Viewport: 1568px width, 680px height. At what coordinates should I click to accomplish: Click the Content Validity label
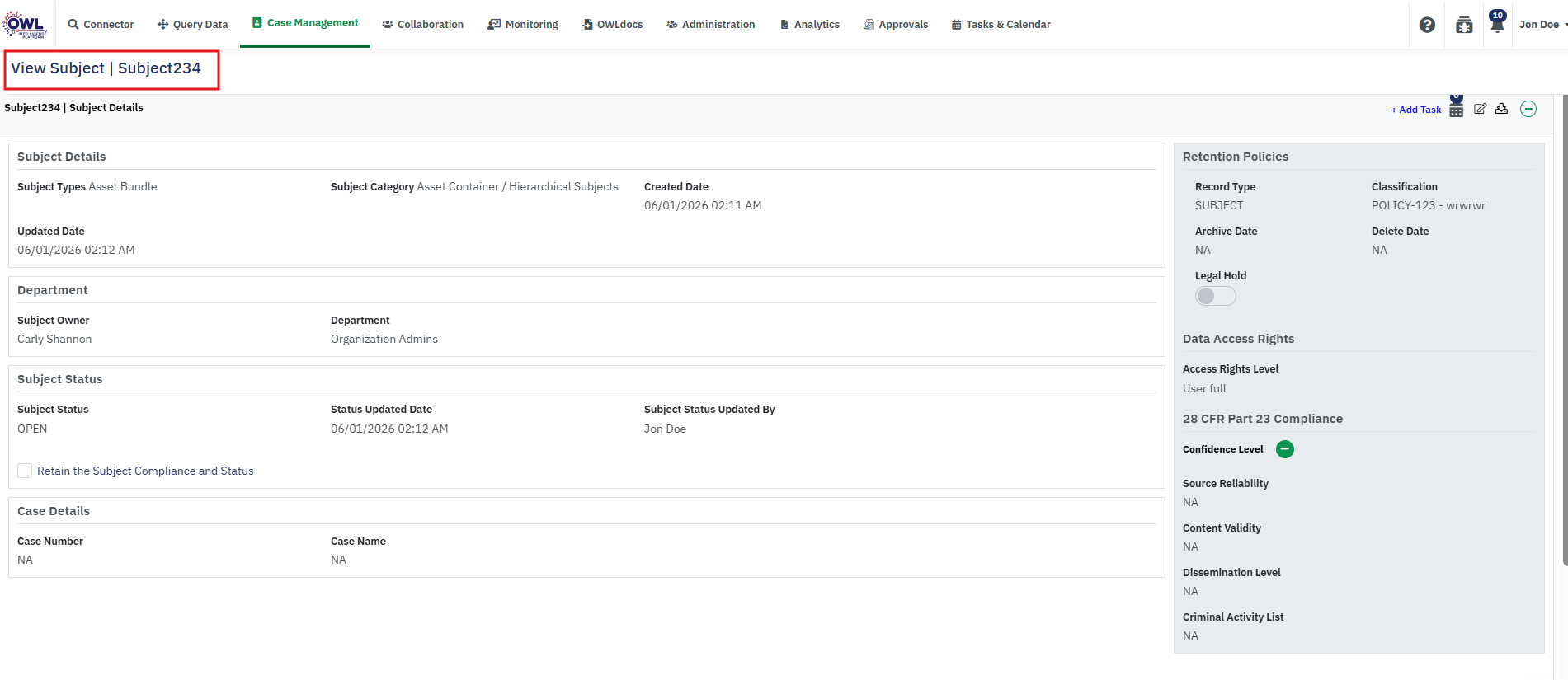(x=1222, y=528)
